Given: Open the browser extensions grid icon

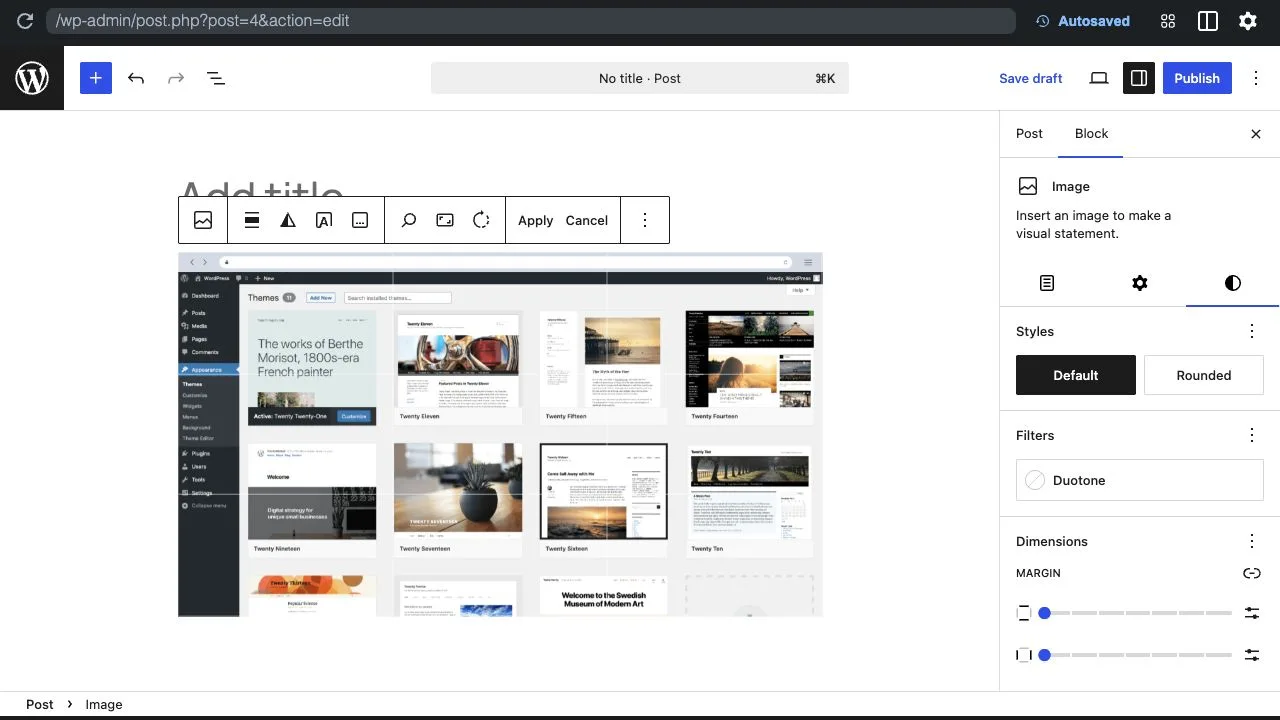Looking at the screenshot, I should point(1168,20).
